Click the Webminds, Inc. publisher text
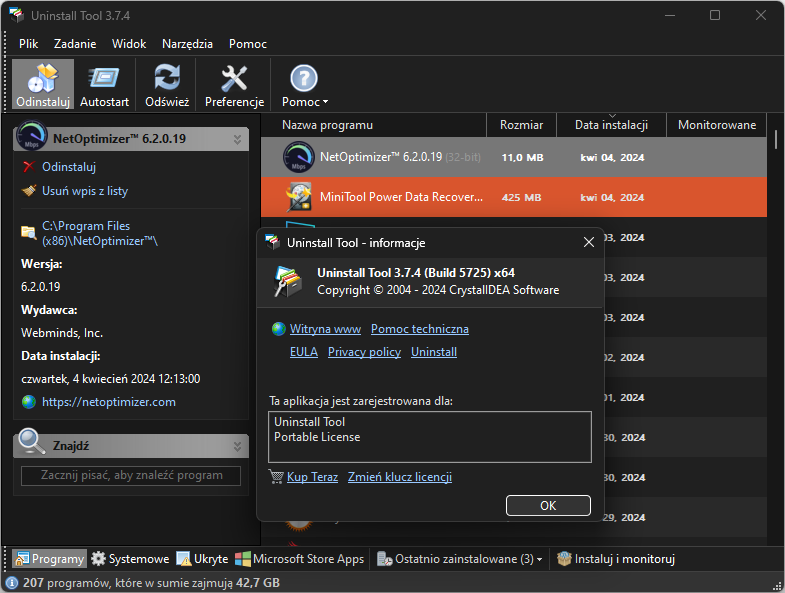This screenshot has height=593, width=785. click(62, 333)
